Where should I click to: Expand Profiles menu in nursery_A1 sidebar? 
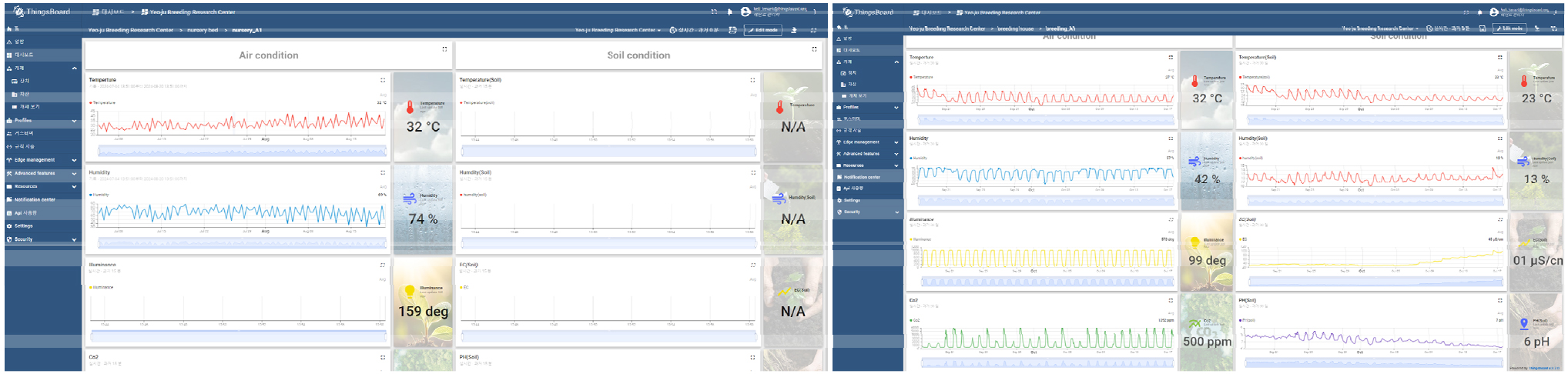tap(42, 121)
